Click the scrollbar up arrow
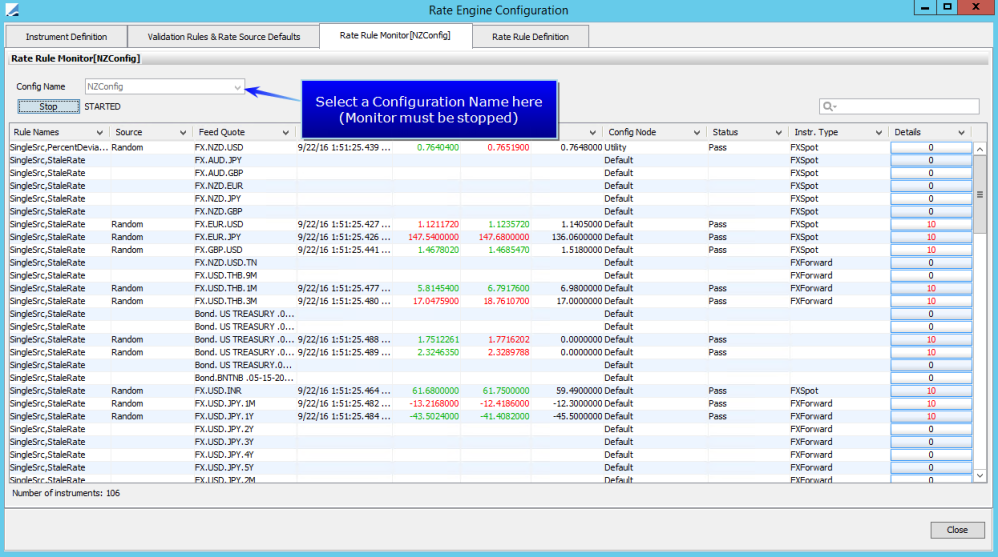 pyautogui.click(x=980, y=149)
